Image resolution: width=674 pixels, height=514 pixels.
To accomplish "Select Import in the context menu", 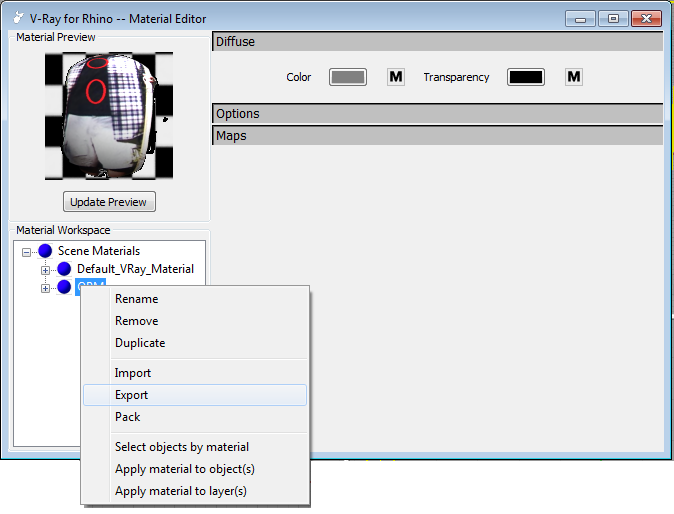I will pyautogui.click(x=195, y=373).
